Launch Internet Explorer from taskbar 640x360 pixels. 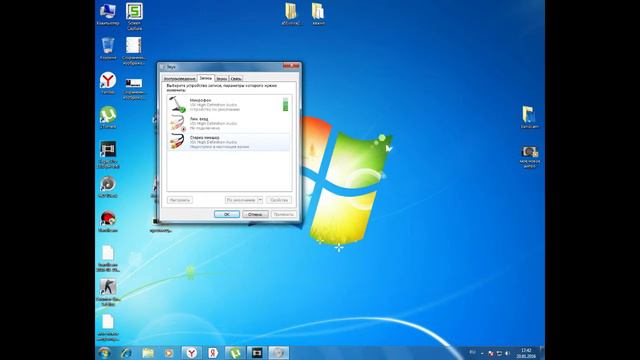coord(126,353)
